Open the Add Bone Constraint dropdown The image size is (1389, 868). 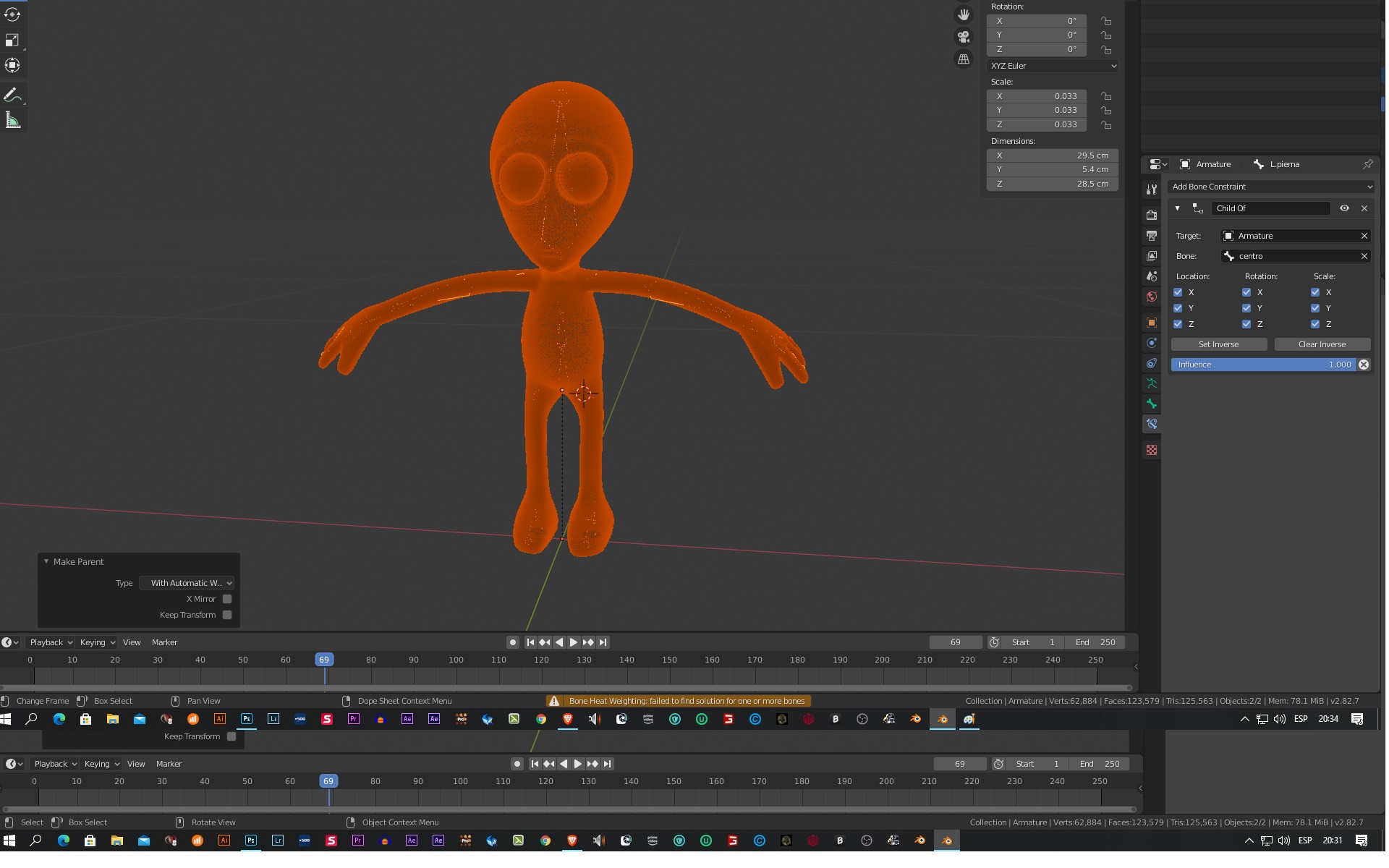click(x=1271, y=187)
